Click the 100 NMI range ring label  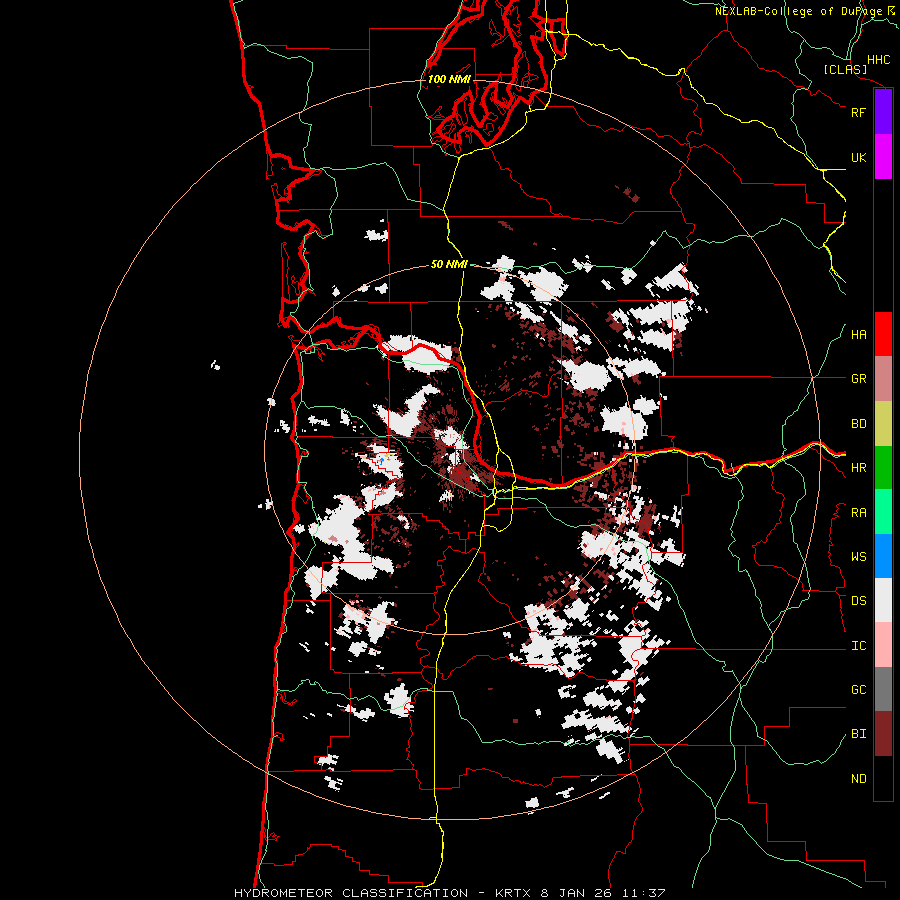tap(449, 79)
